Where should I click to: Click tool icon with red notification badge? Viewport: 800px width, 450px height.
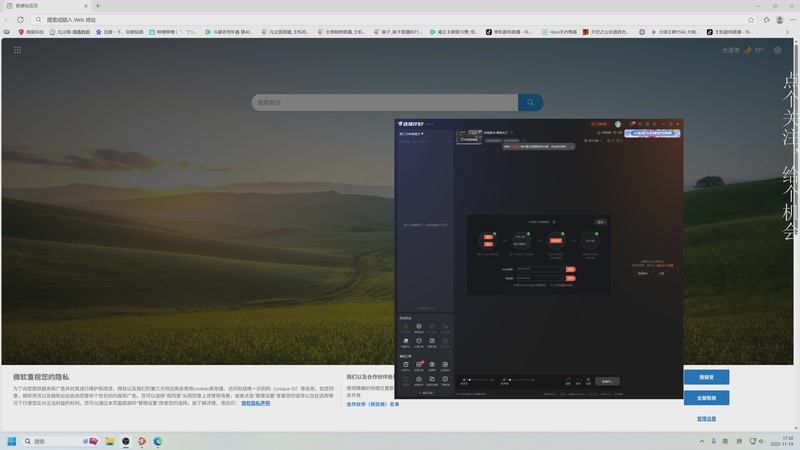click(419, 365)
